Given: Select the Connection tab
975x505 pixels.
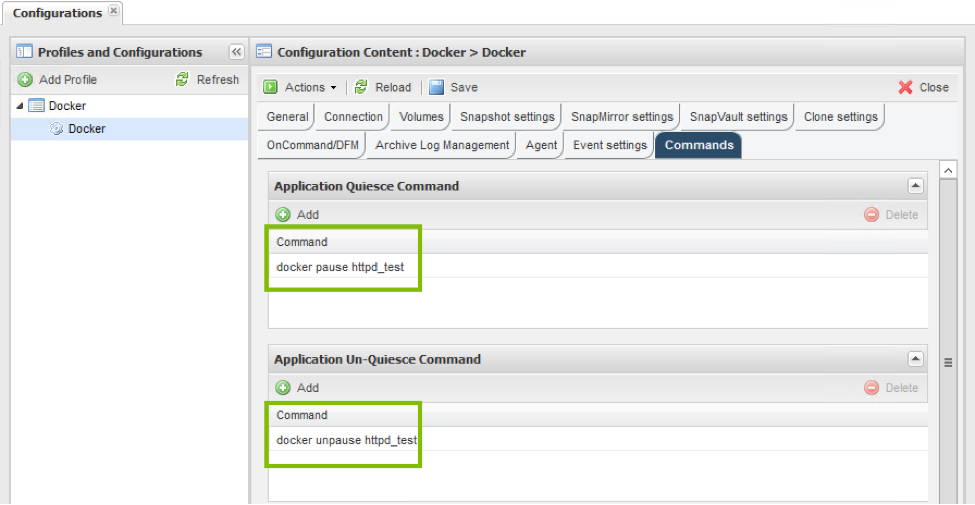Looking at the screenshot, I should 353,117.
